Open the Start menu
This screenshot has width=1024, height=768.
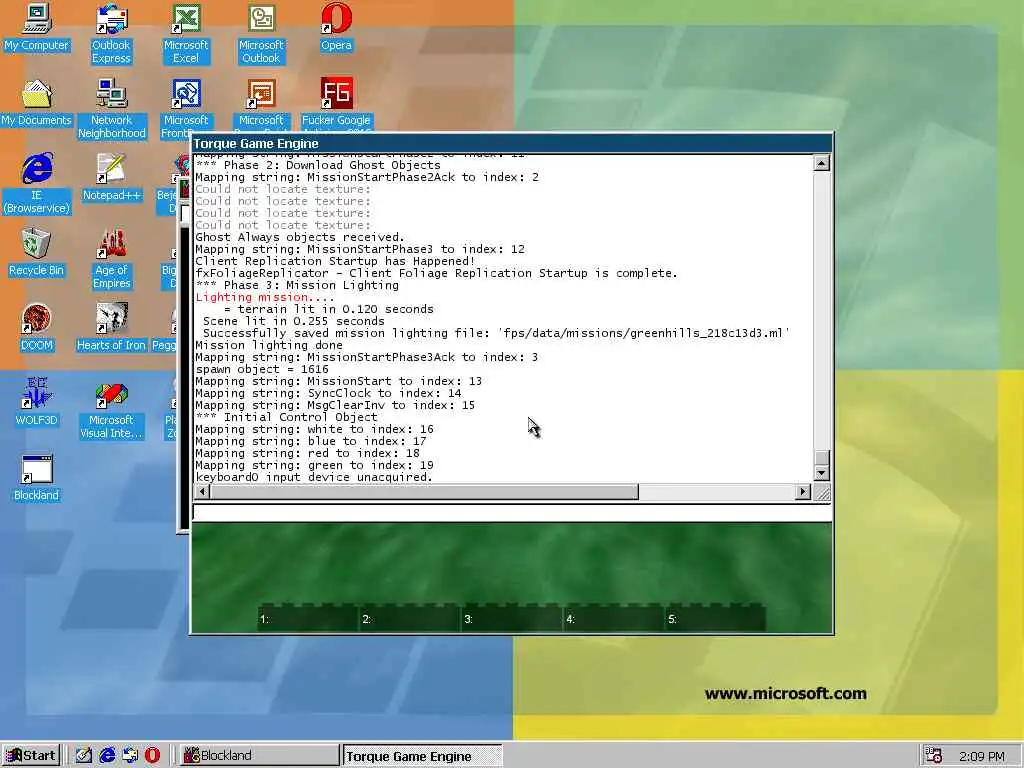[x=31, y=756]
